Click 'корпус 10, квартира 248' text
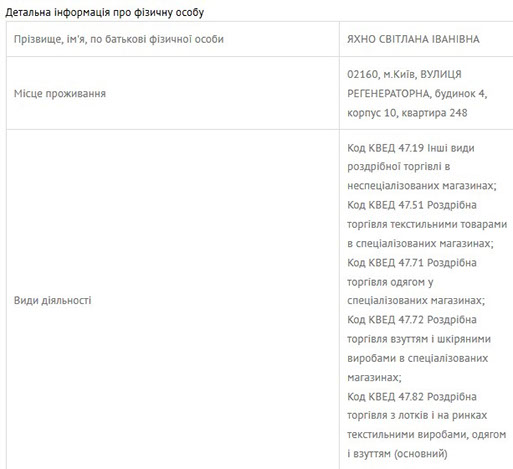 click(x=407, y=113)
